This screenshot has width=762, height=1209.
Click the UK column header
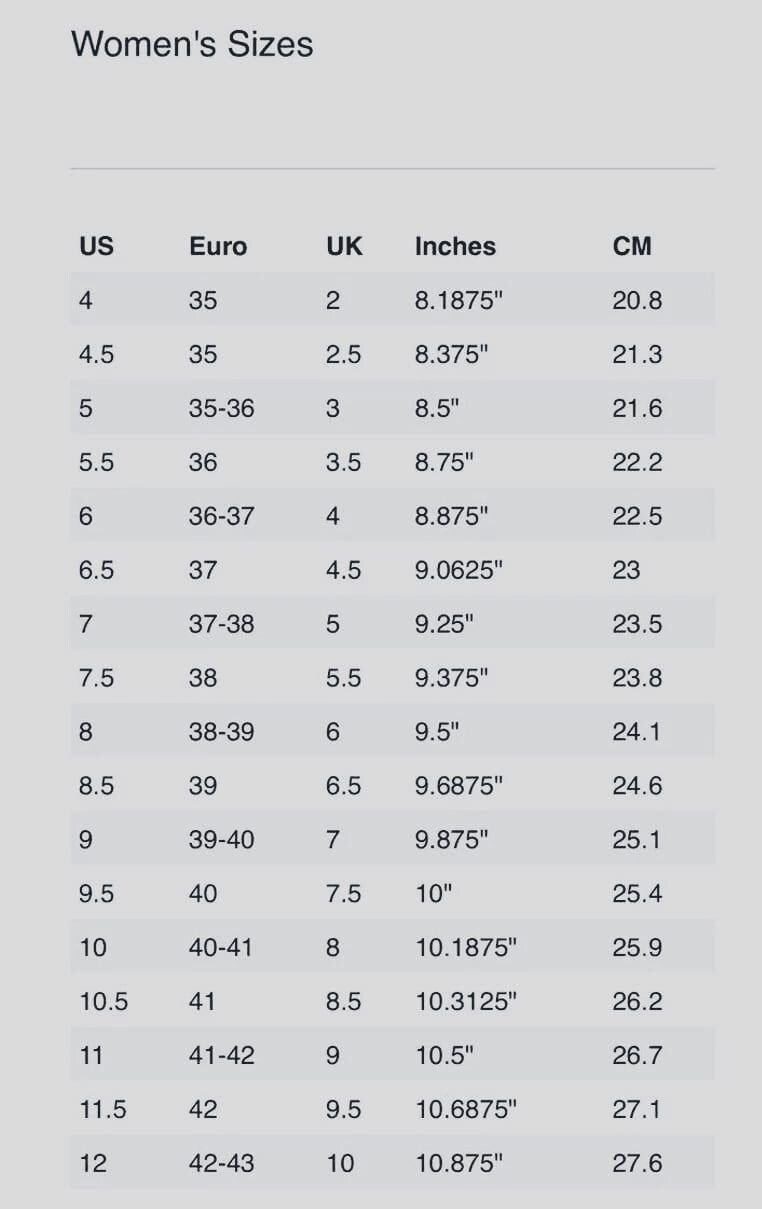point(344,246)
